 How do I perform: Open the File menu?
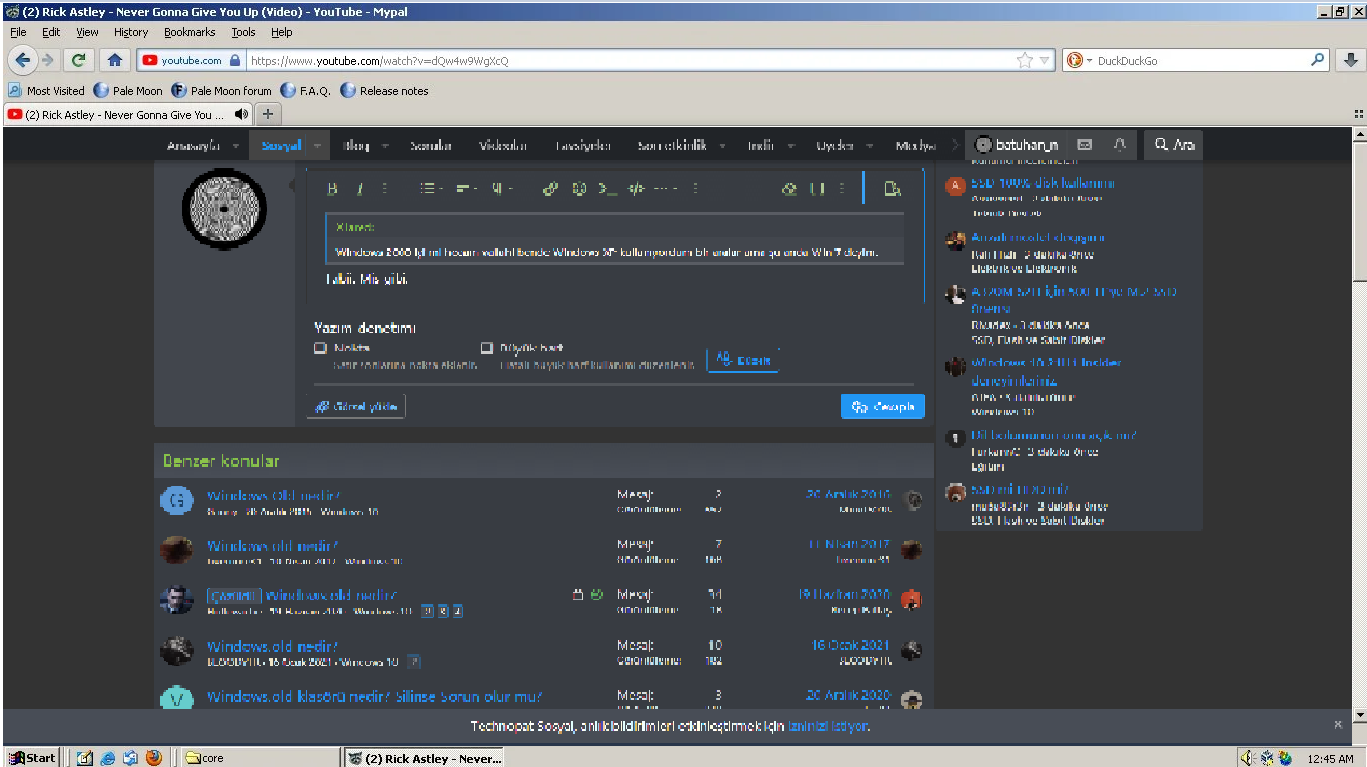(x=18, y=32)
